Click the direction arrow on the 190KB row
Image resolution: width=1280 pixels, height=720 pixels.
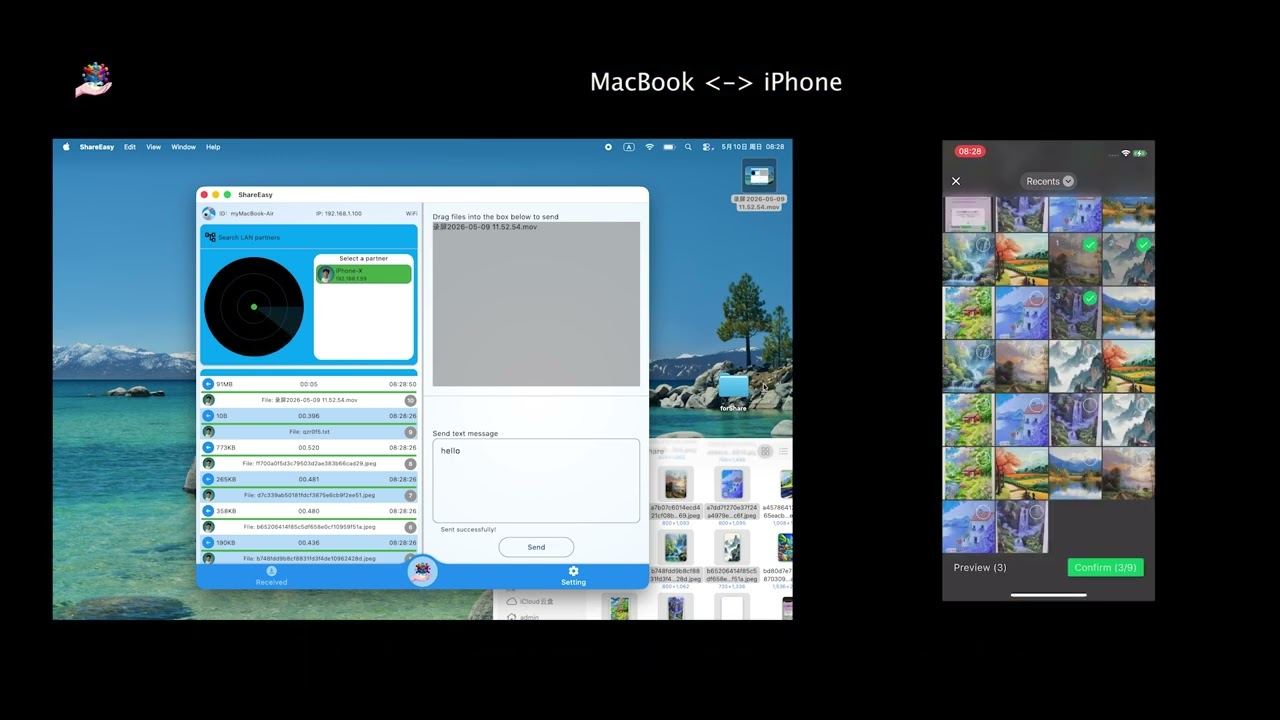coord(208,543)
